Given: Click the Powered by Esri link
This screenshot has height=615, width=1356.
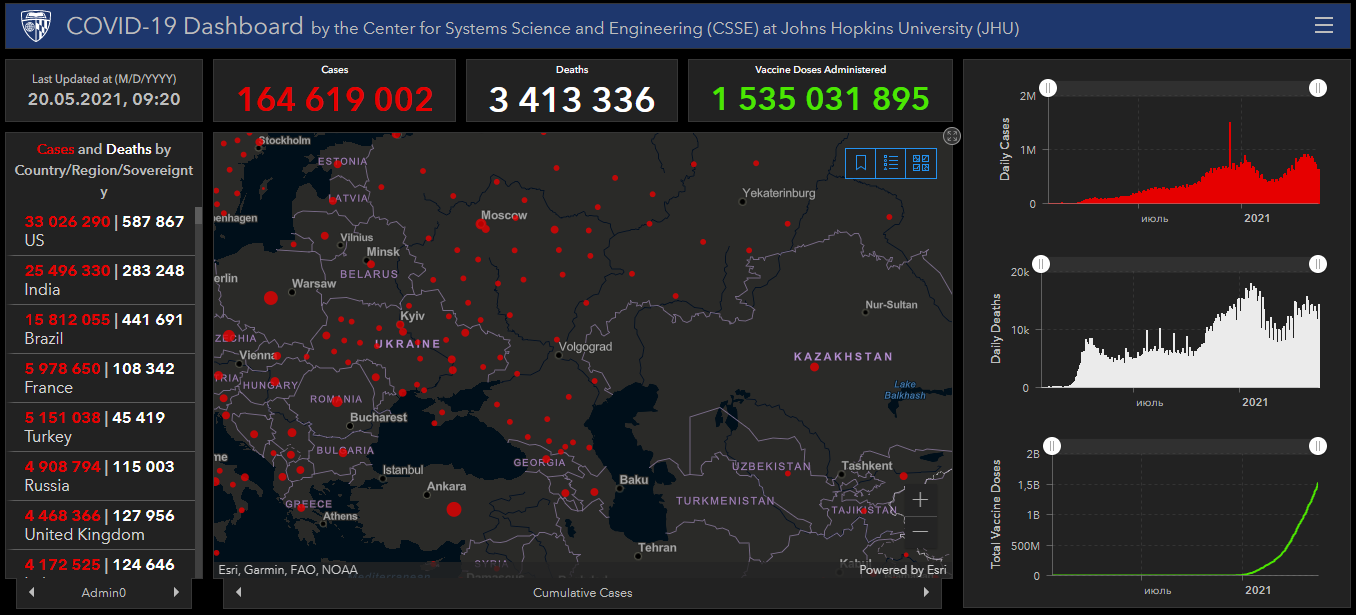Looking at the screenshot, I should [902, 570].
